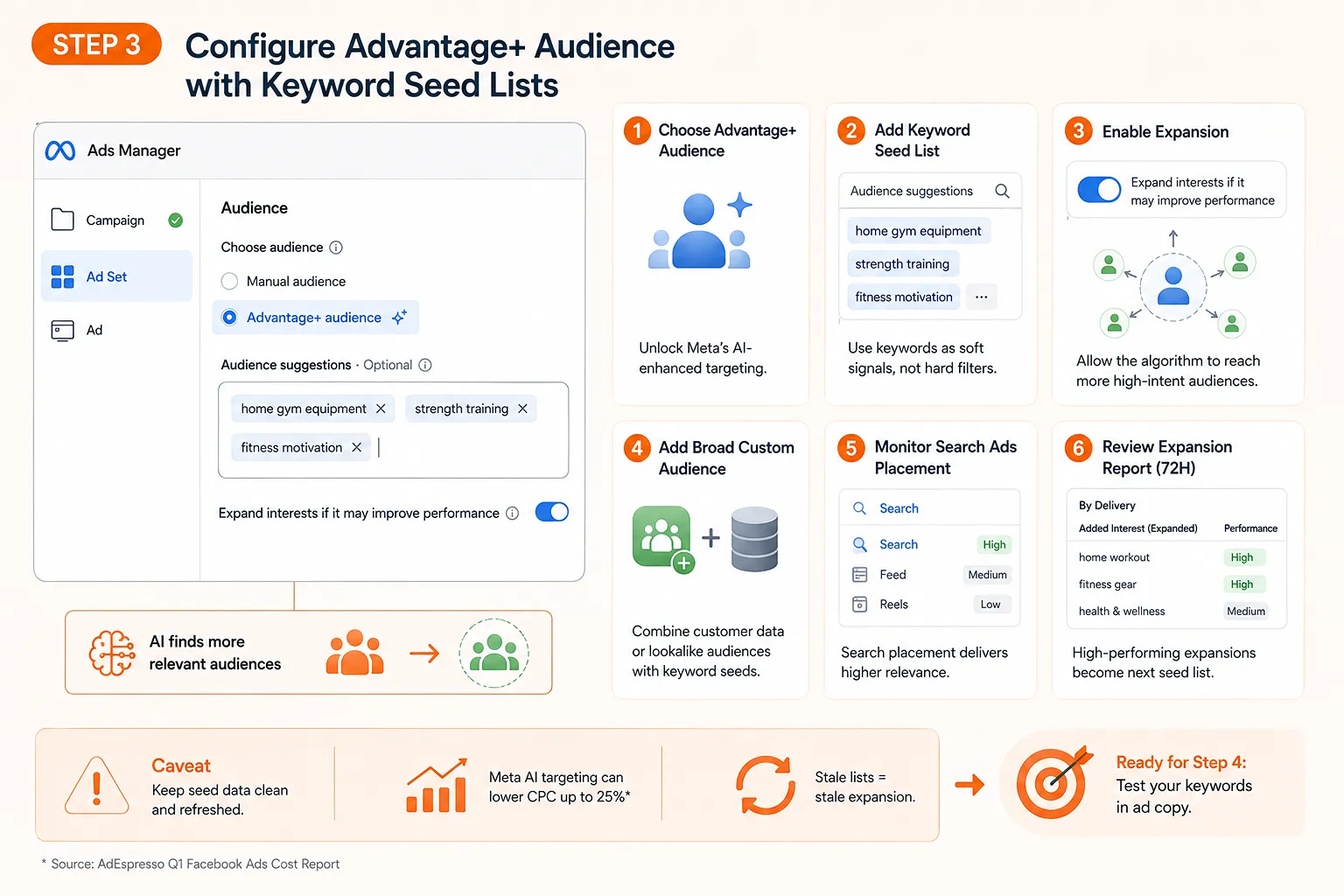Remove the strength training keyword chip

coord(522,409)
